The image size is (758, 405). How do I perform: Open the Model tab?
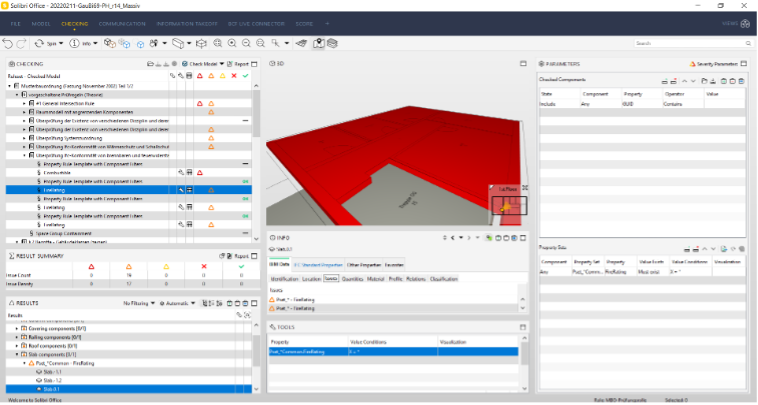coord(41,21)
